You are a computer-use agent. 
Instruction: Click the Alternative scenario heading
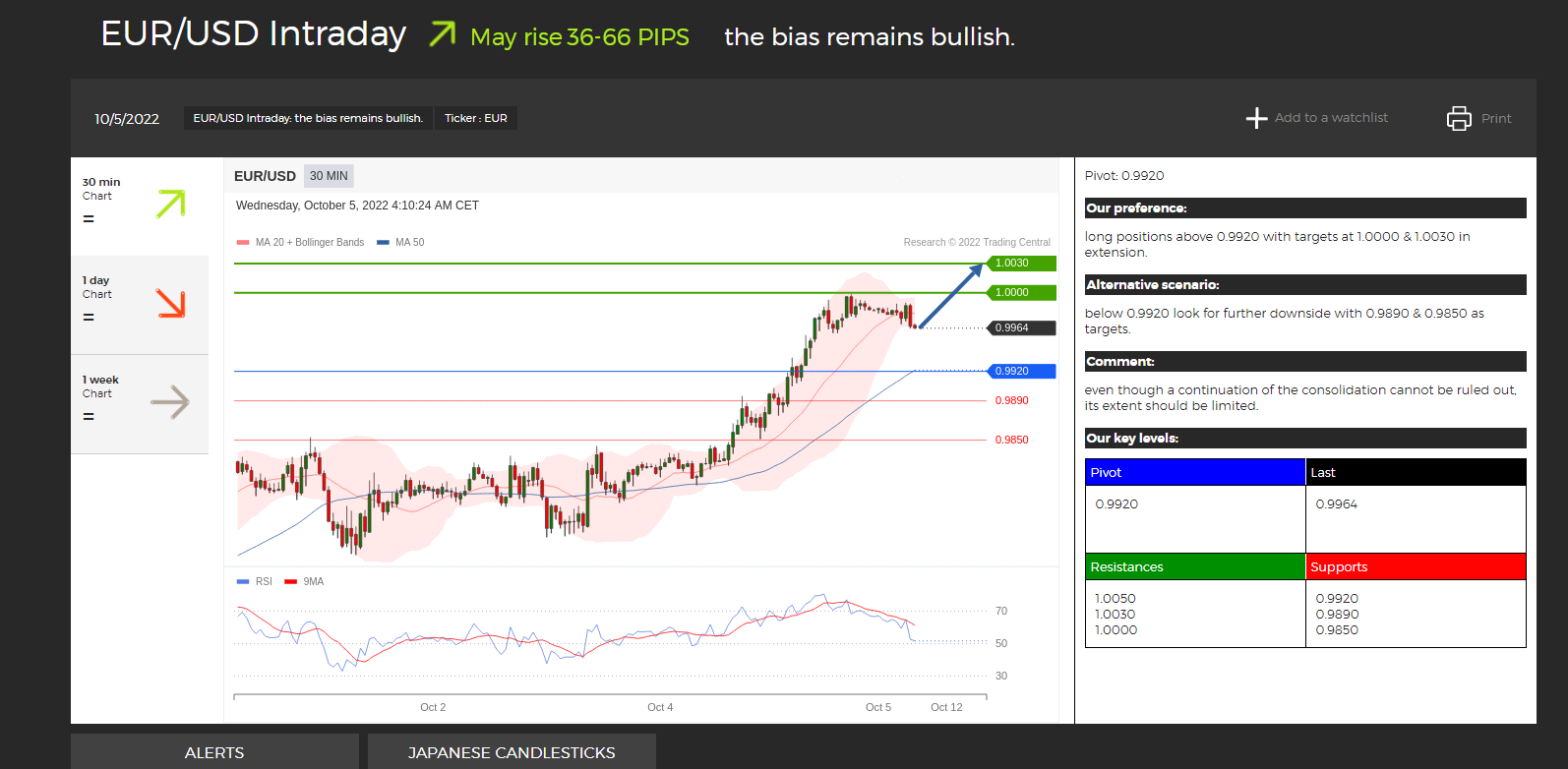click(x=1305, y=285)
